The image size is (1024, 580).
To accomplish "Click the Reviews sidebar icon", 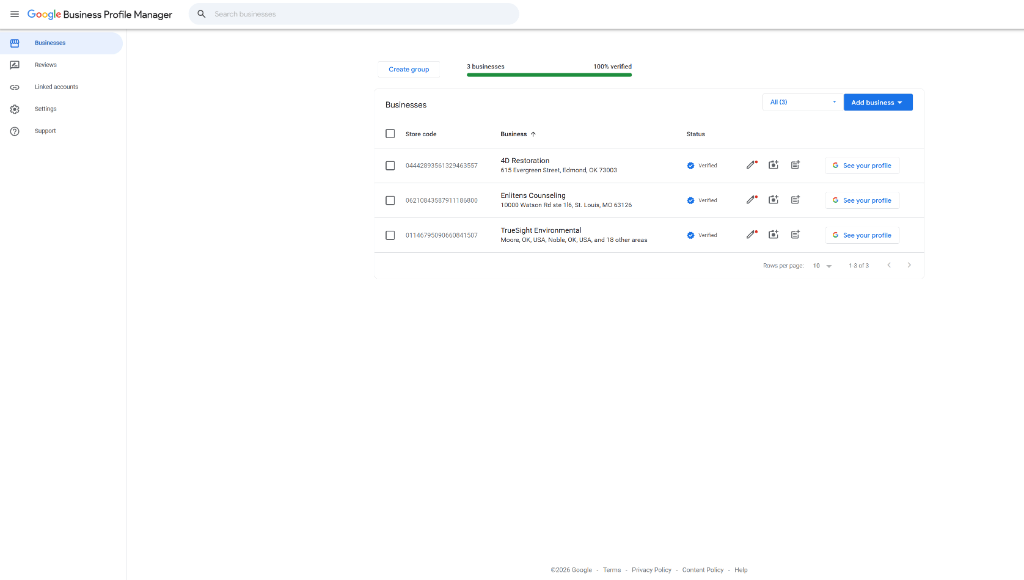I will (14, 65).
